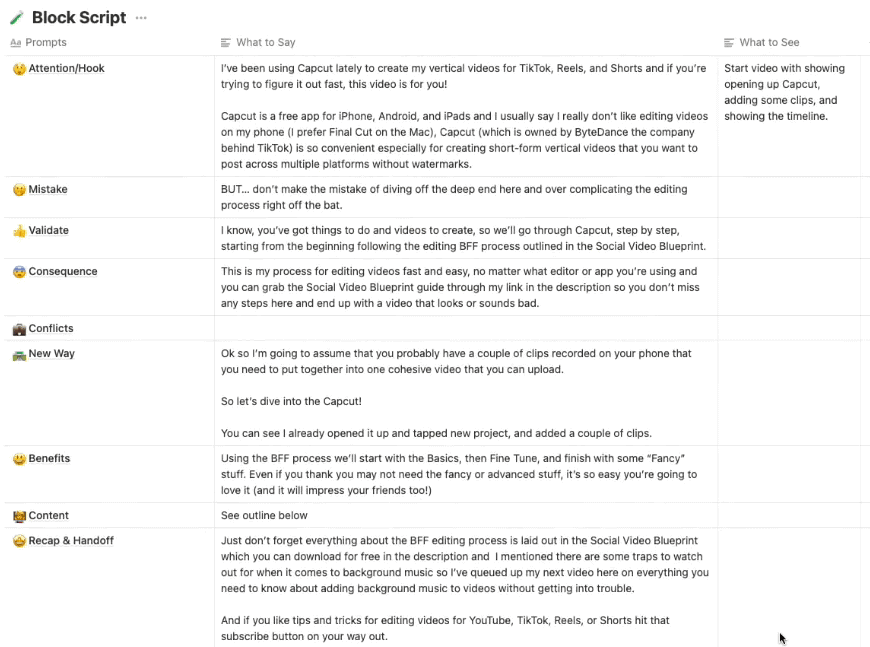The width and height of the screenshot is (870, 647).
Task: Click the empty What to See cell for Mistake
Action: pos(793,197)
